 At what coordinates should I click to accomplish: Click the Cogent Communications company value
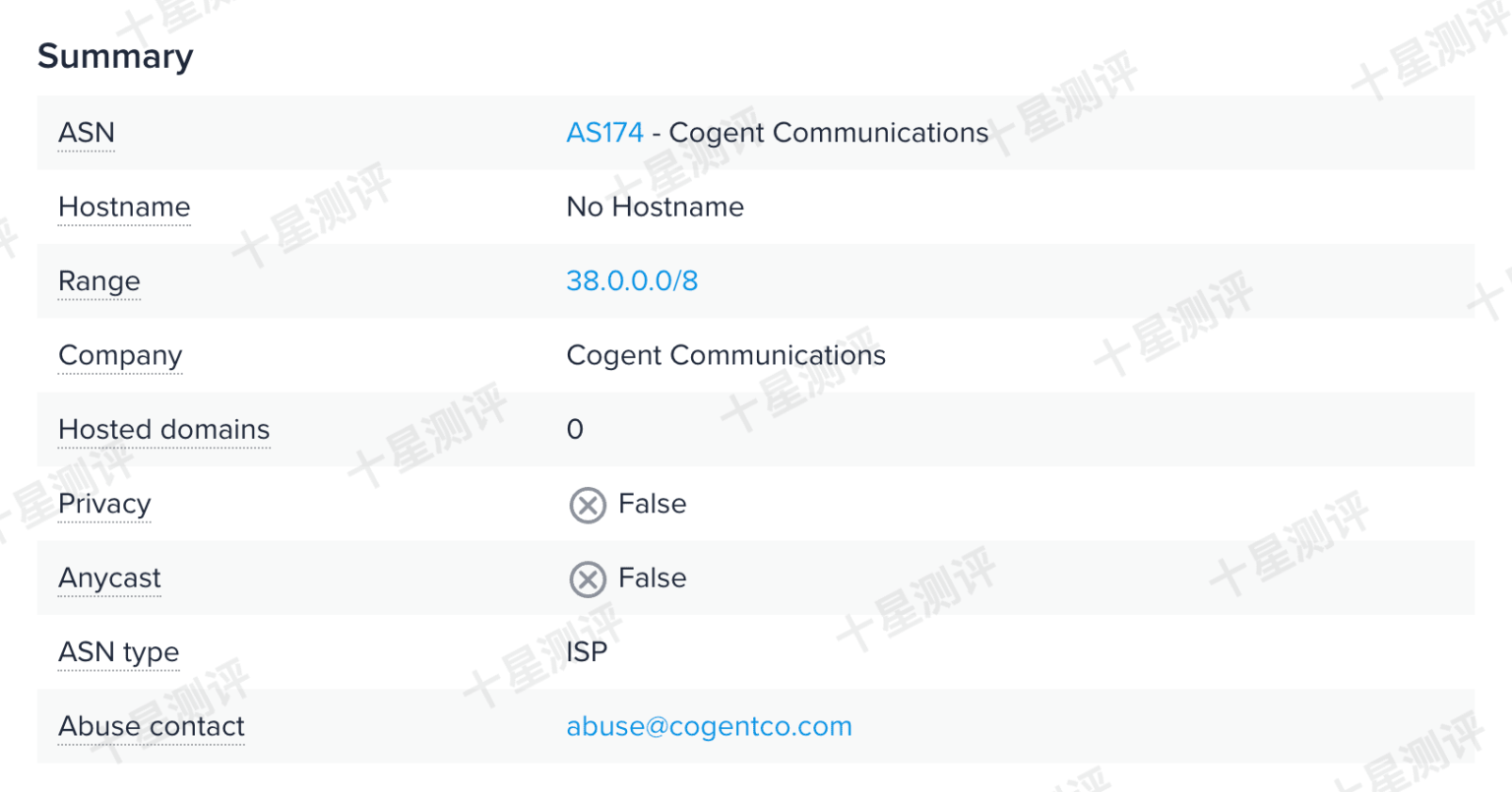tap(725, 356)
